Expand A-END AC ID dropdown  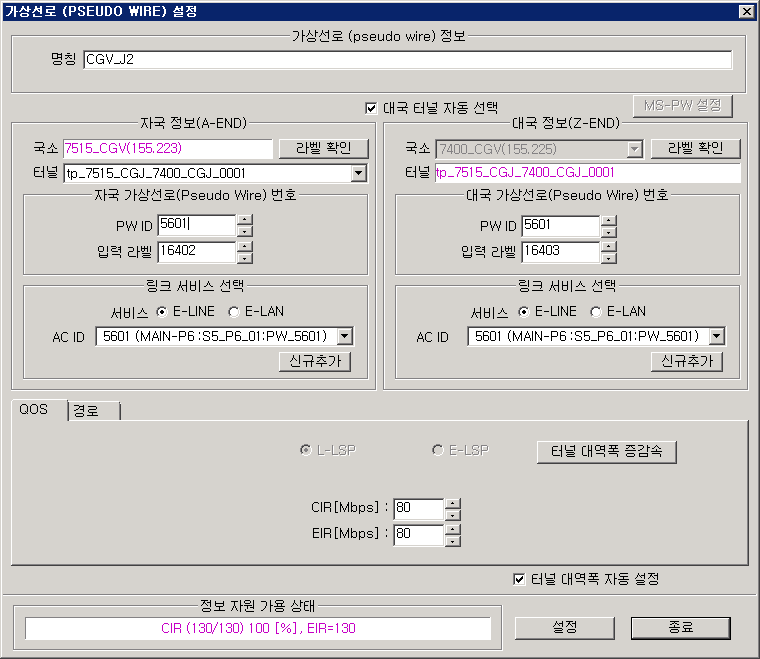345,336
